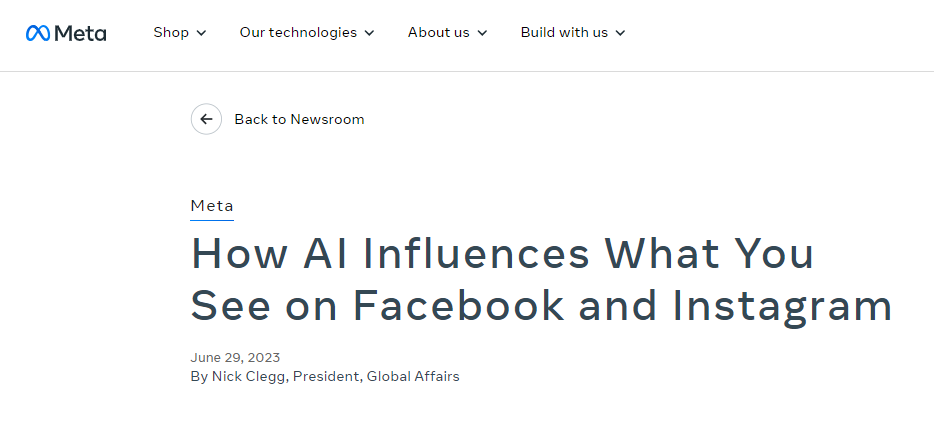Click the Meta infinity logo icon
The height and width of the screenshot is (427, 934).
pos(38,33)
